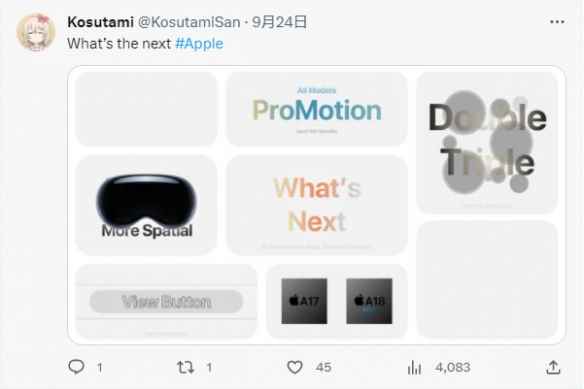Click the share upload icon

[553, 367]
